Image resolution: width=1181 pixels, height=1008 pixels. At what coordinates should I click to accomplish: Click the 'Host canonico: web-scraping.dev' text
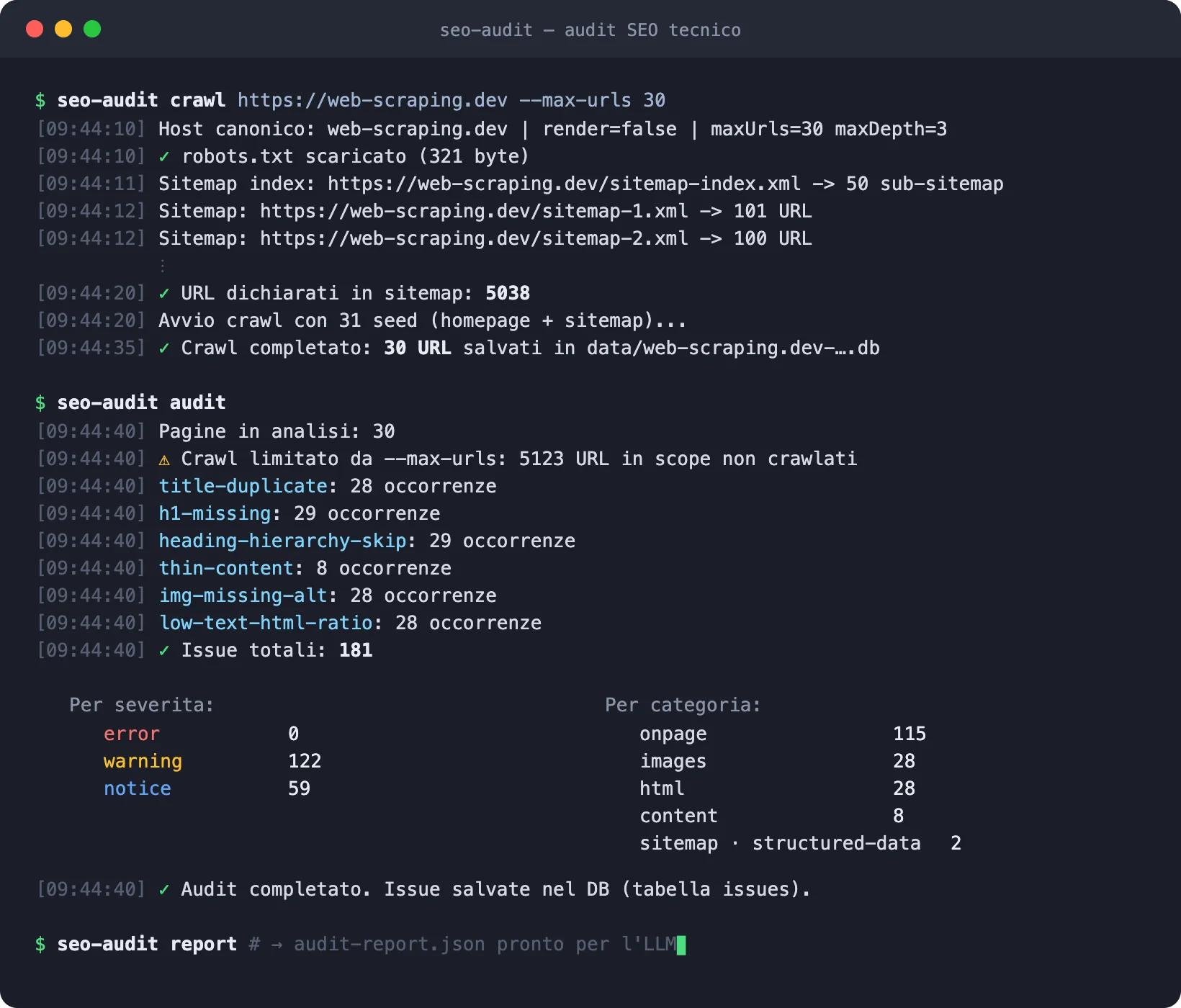click(x=333, y=129)
